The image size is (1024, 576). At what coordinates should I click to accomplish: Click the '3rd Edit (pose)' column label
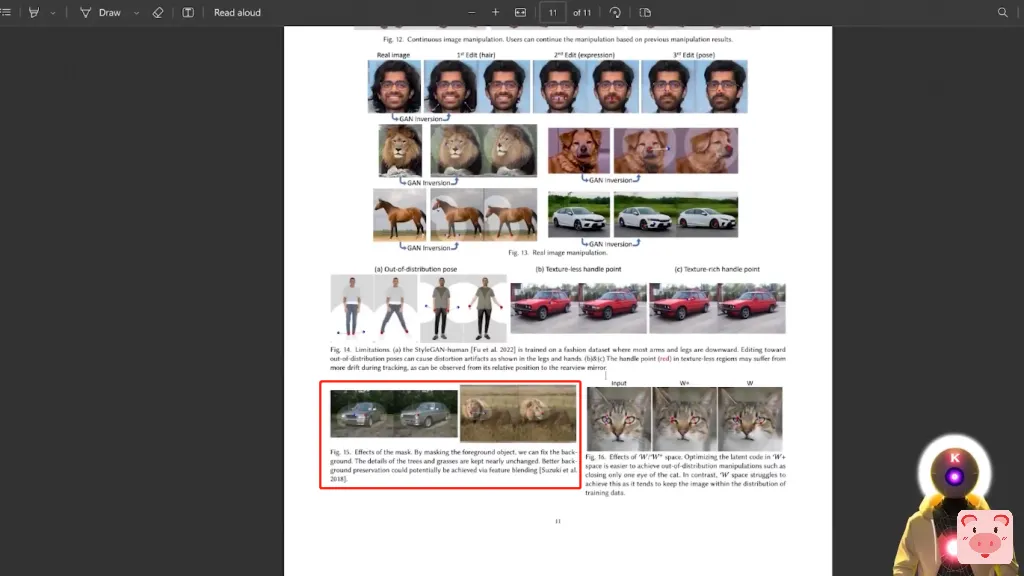694,55
